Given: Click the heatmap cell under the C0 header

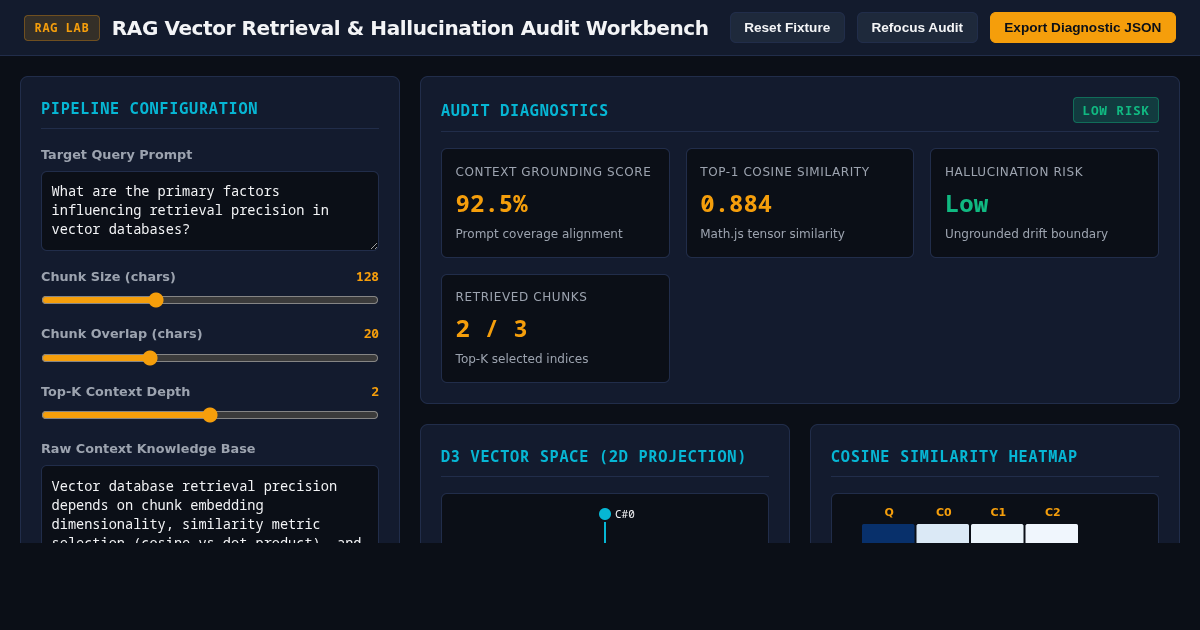Looking at the screenshot, I should [x=943, y=534].
